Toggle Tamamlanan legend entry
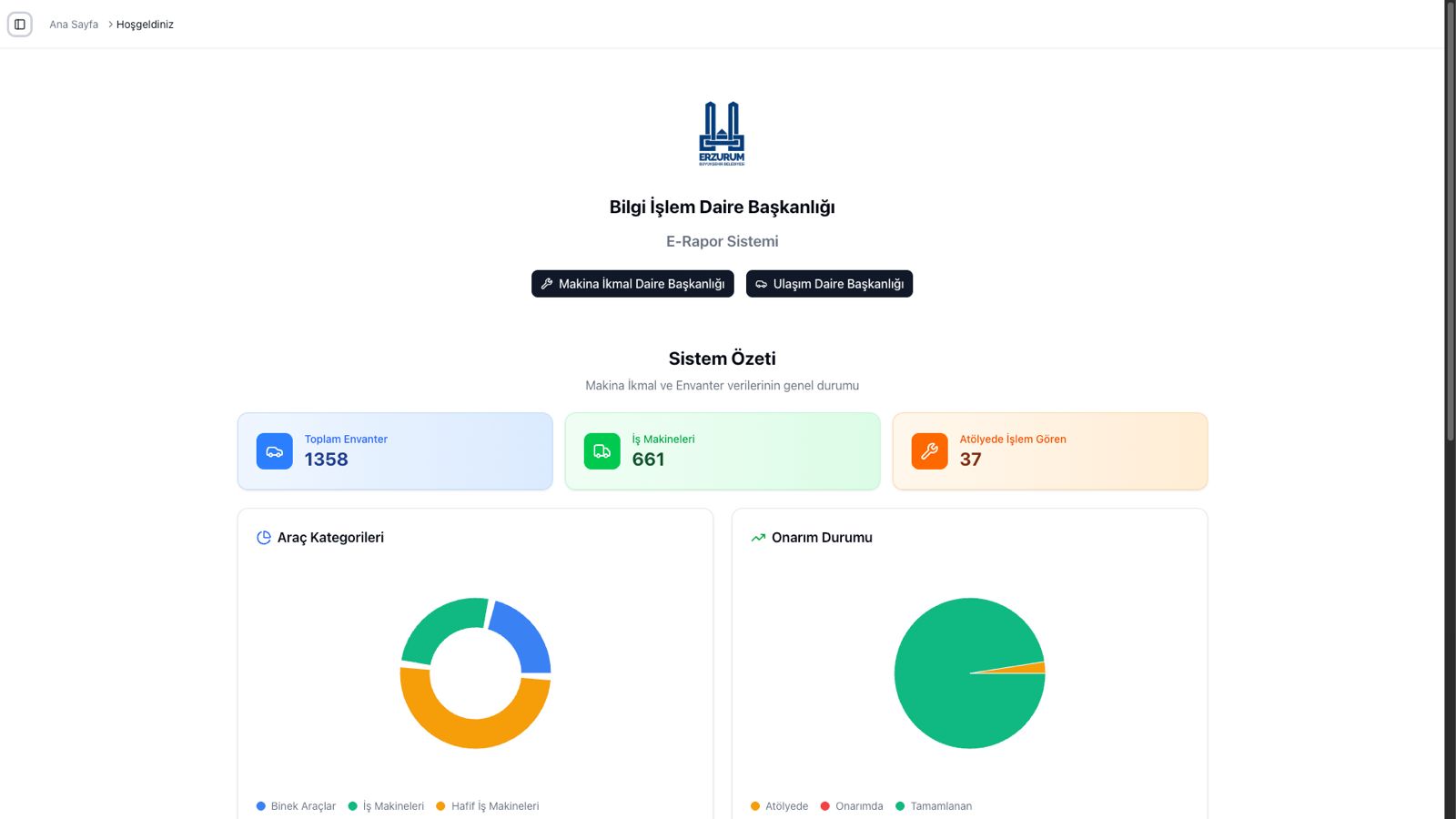 click(934, 806)
